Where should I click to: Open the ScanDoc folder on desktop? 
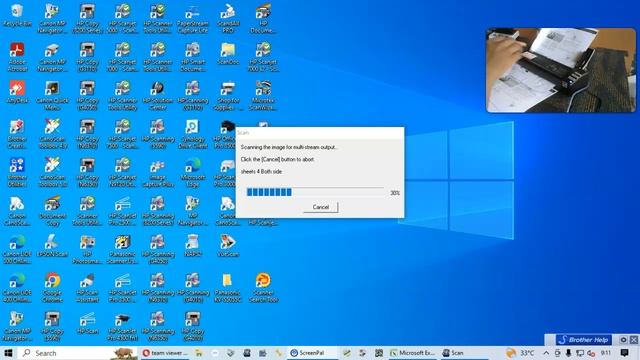[x=228, y=54]
